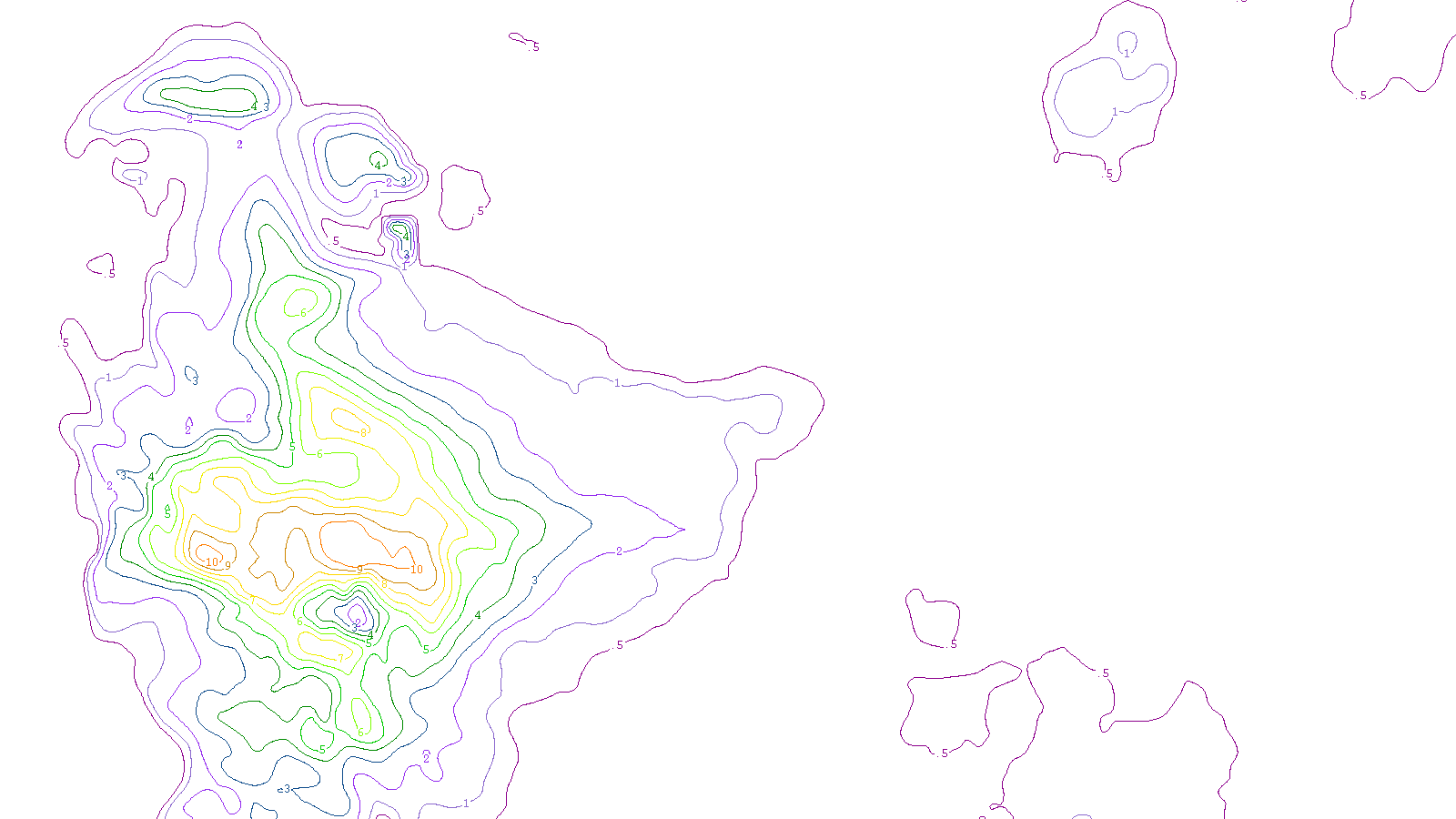Click the 10 joined to 9 by an orange line
Screen dimensions: 1456x819
pos(417,570)
